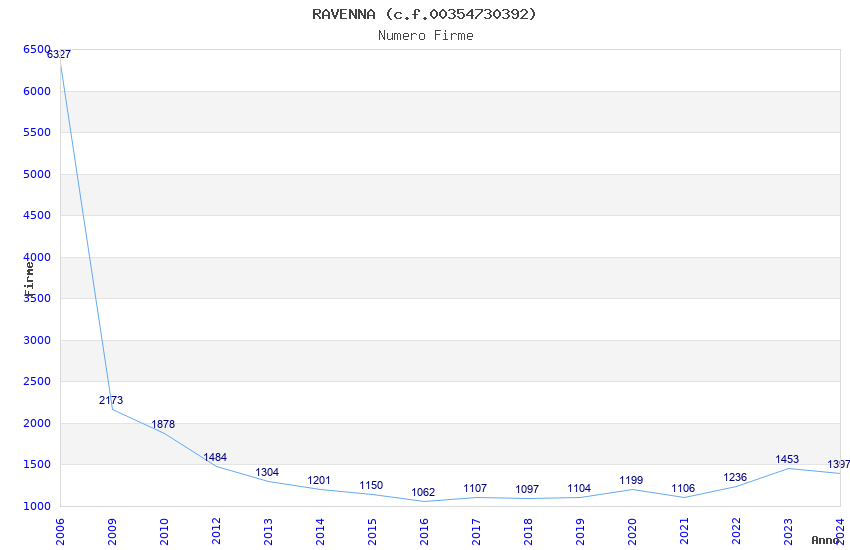Click the y-axis value 6500

pyautogui.click(x=37, y=49)
